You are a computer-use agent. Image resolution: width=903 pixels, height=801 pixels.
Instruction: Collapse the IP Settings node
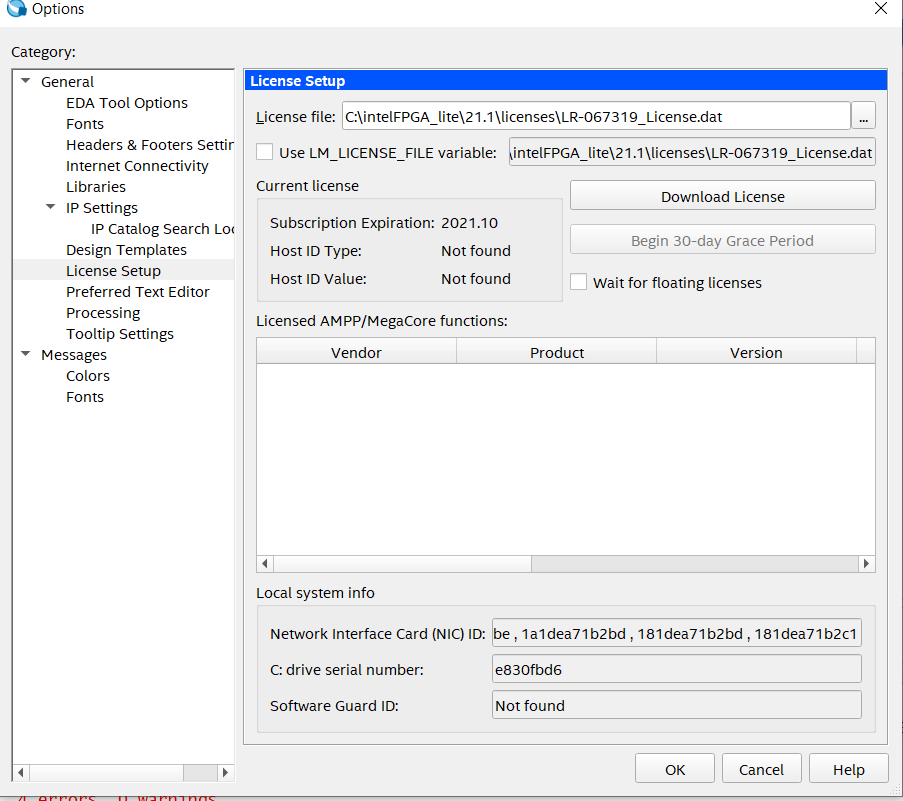[x=51, y=207]
